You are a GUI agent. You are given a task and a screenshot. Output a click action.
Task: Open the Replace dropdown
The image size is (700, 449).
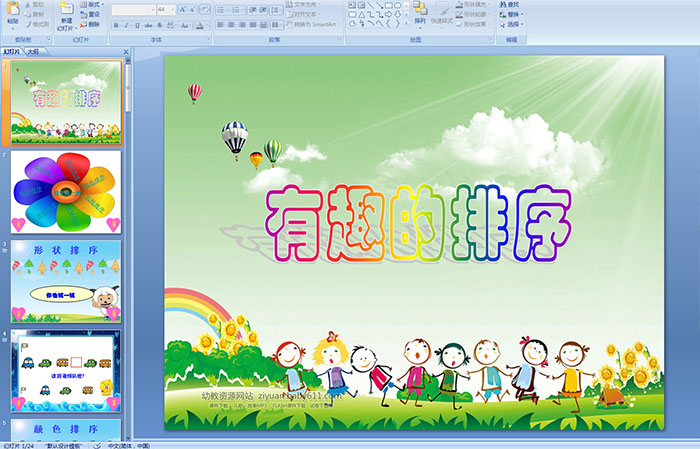pyautogui.click(x=512, y=14)
